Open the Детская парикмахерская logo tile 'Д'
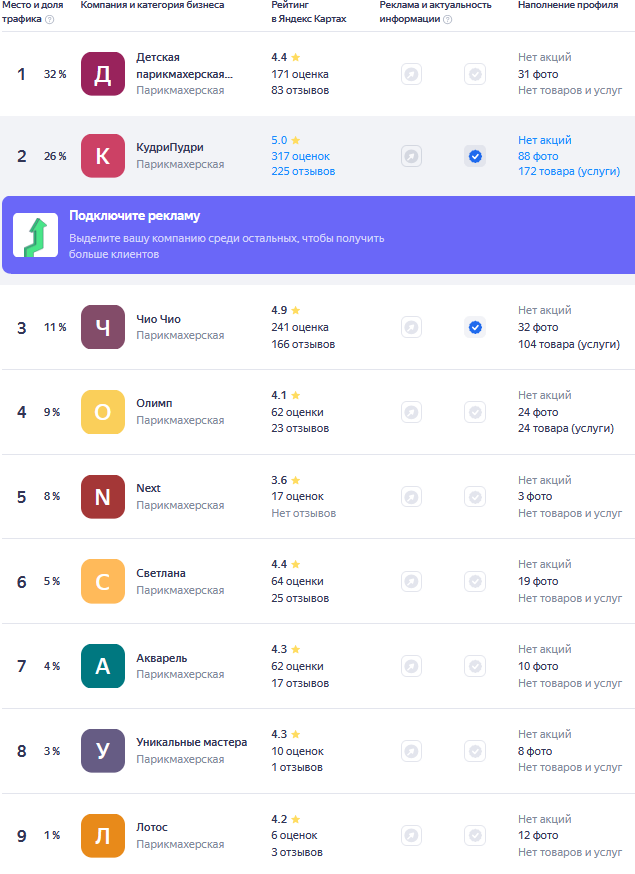This screenshot has height=874, width=635. 103,74
